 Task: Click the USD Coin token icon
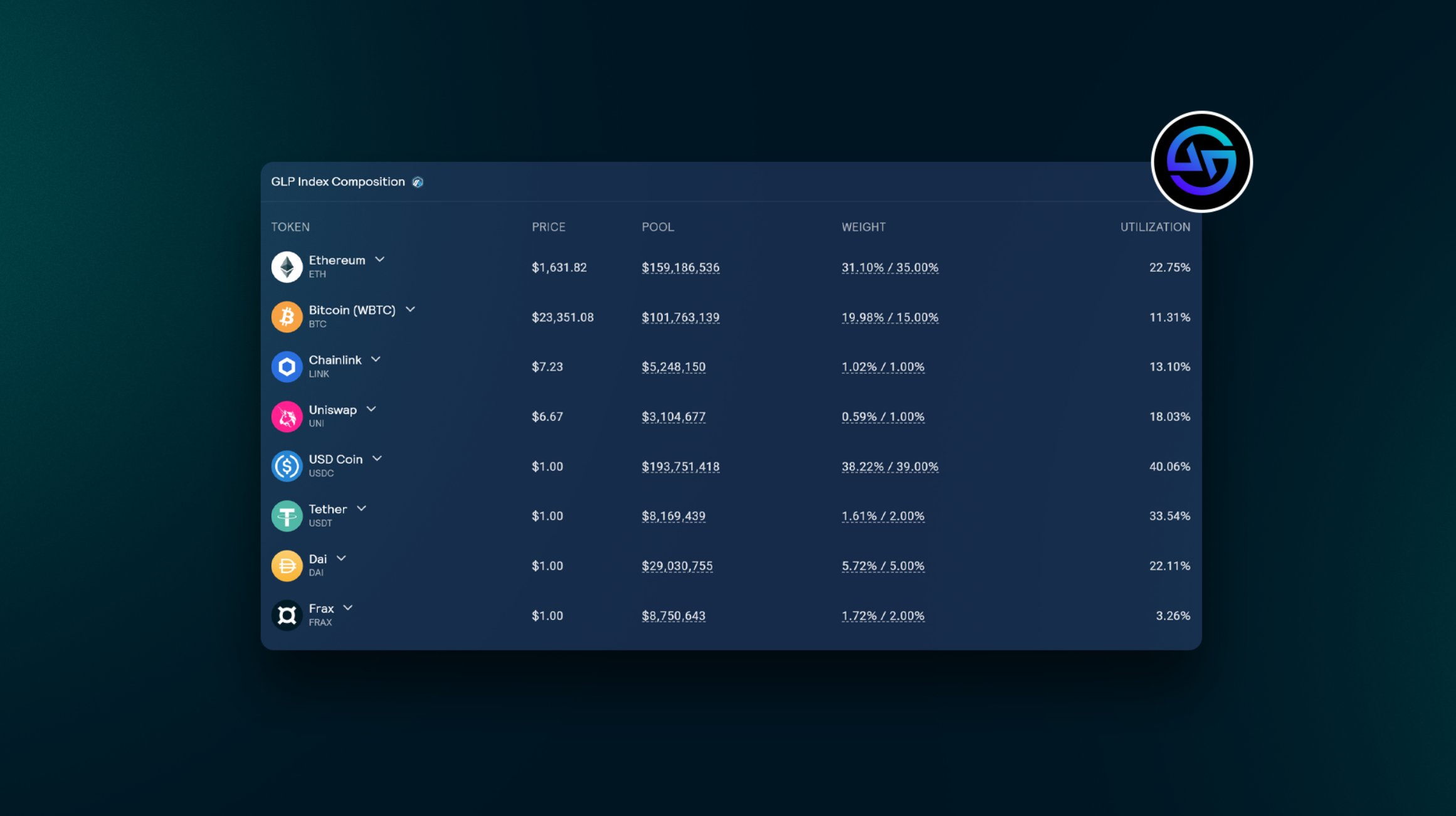coord(287,465)
